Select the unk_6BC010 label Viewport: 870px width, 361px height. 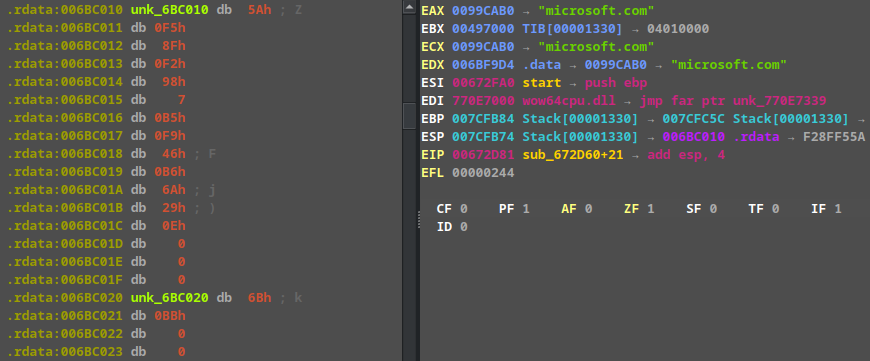169,10
